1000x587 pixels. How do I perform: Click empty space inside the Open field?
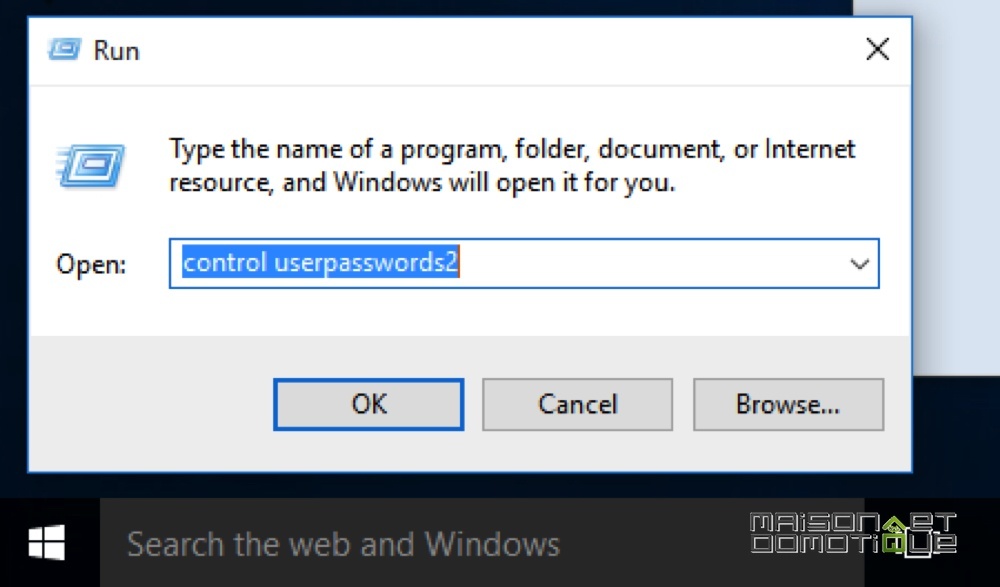(651, 264)
